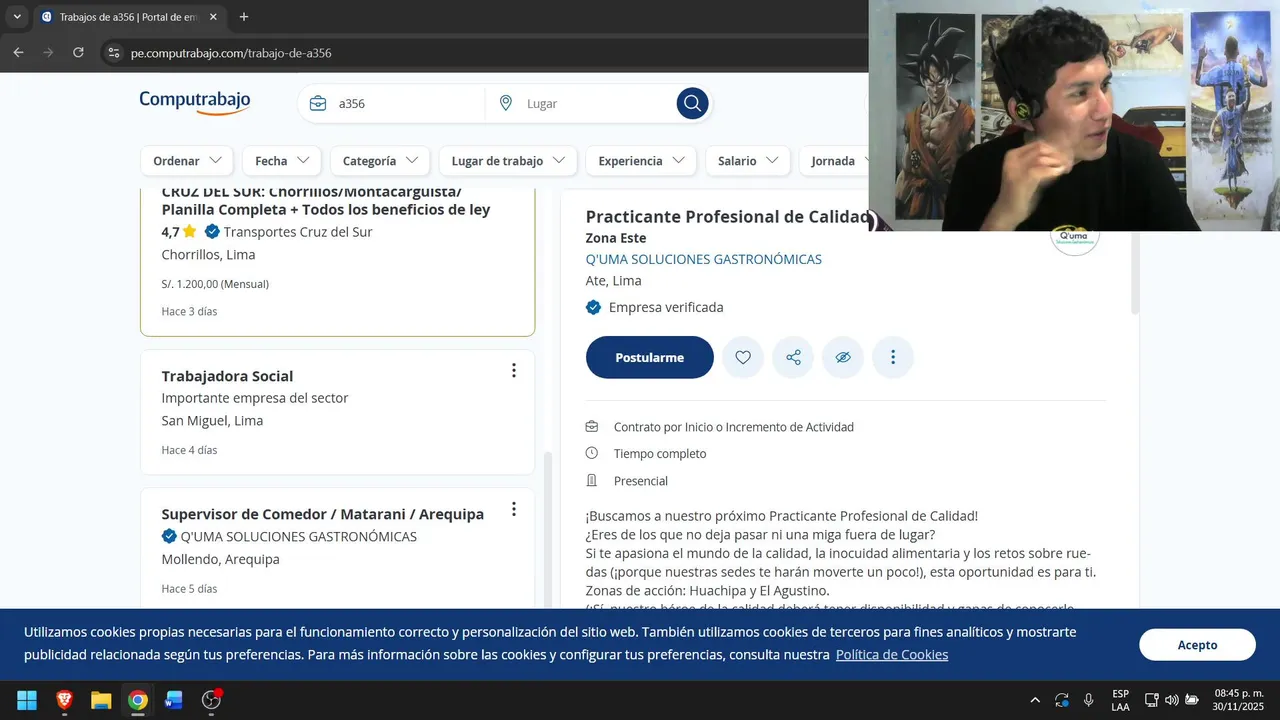Open Brave browser from taskbar

point(65,700)
